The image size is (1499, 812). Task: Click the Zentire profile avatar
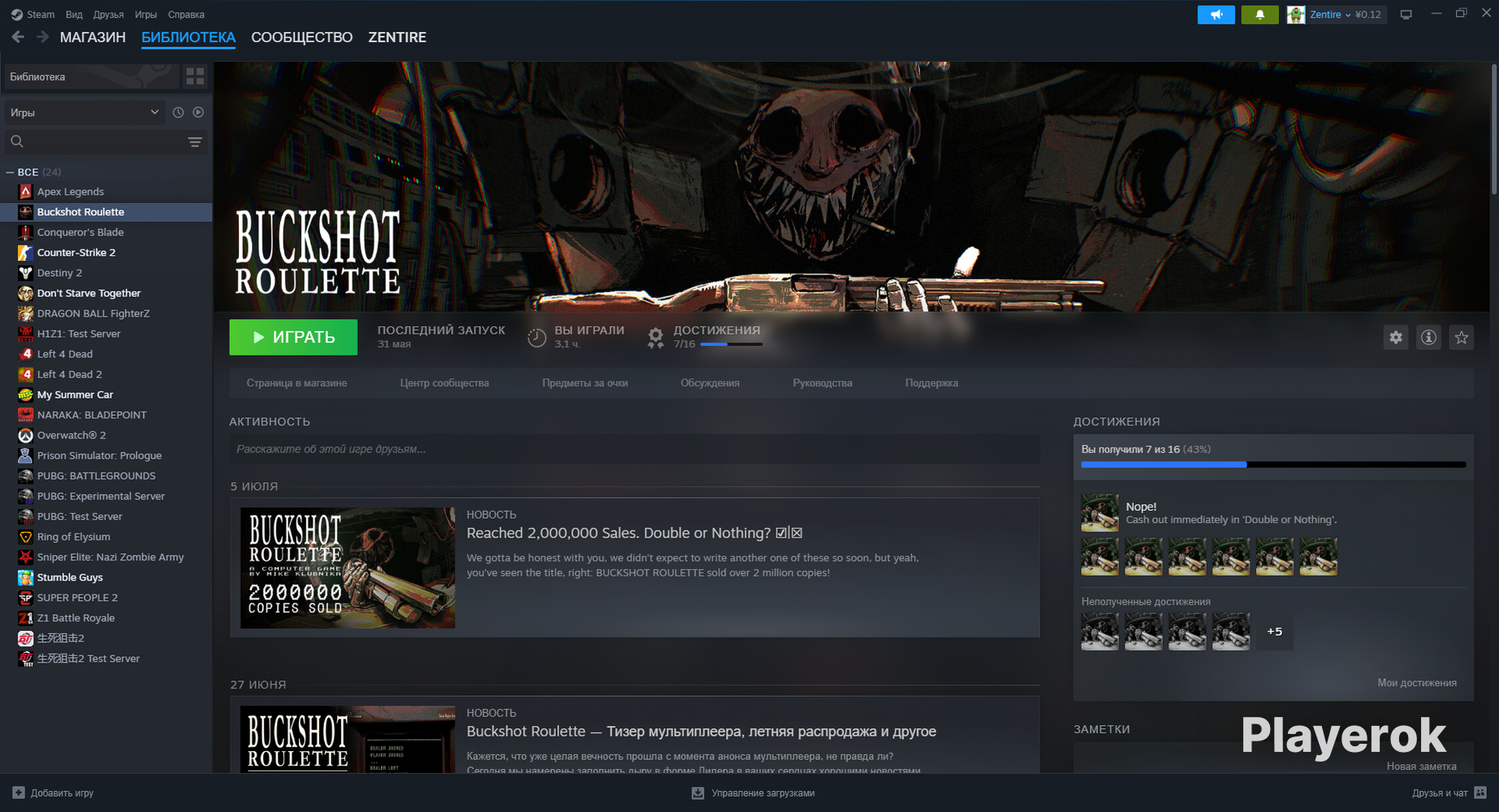(1296, 15)
